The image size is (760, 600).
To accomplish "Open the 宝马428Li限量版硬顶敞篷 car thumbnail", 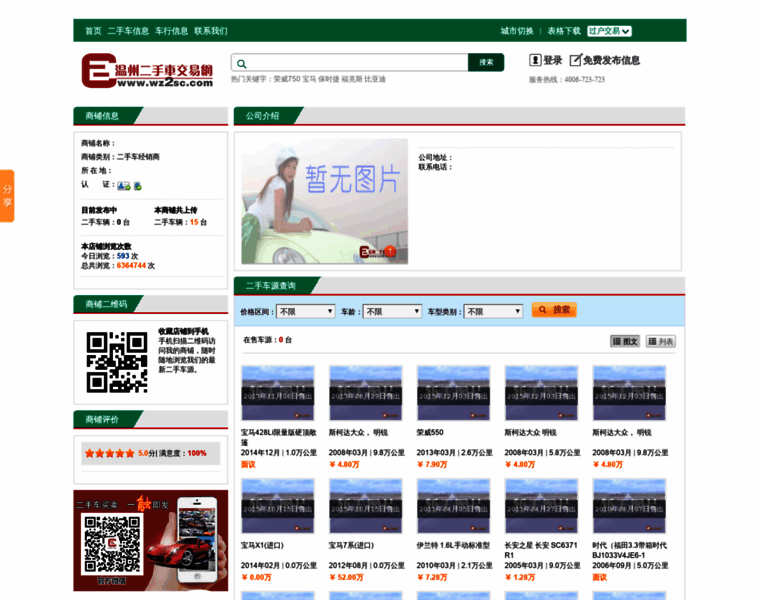I will point(278,393).
